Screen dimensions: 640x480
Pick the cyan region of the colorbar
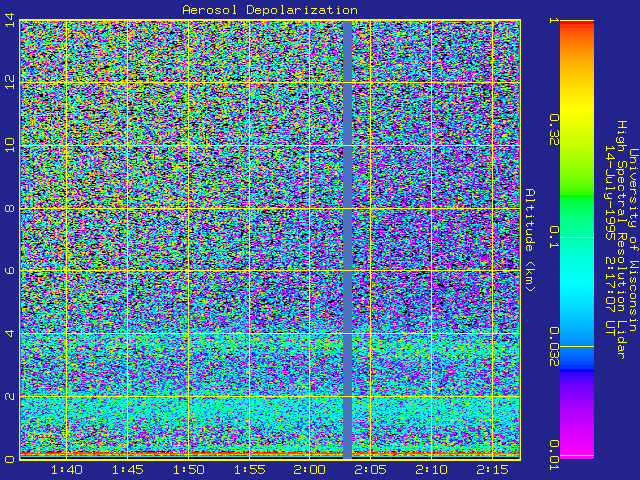click(x=577, y=286)
